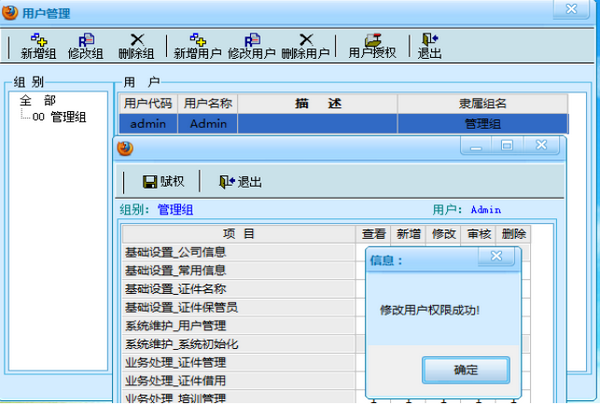600x405 pixels.
Task: Click the Admin user label in permission window
Action: tap(486, 210)
